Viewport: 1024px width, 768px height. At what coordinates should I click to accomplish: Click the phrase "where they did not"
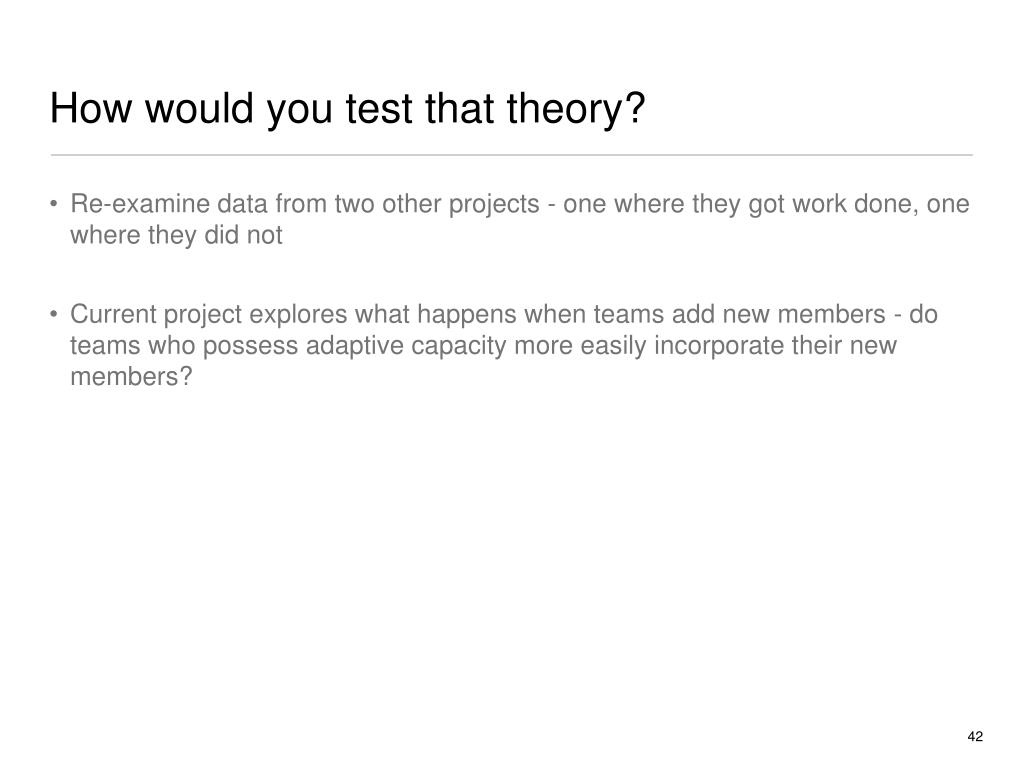click(176, 235)
